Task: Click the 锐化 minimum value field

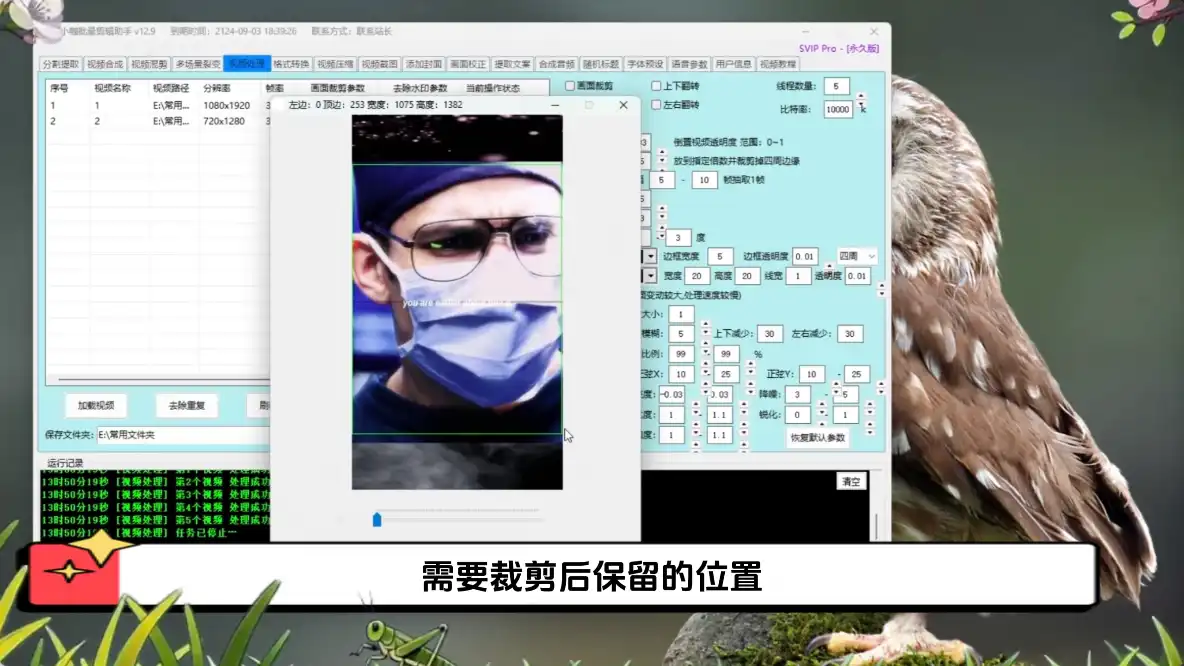Action: coord(797,415)
